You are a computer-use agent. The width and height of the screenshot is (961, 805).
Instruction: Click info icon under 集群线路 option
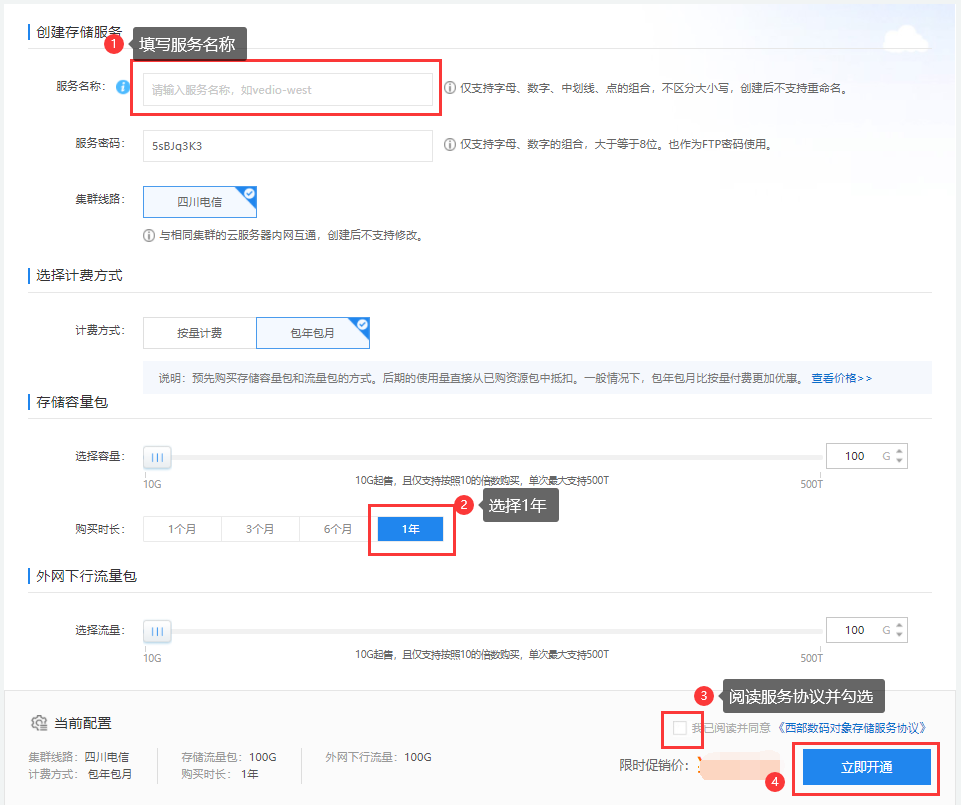click(149, 236)
